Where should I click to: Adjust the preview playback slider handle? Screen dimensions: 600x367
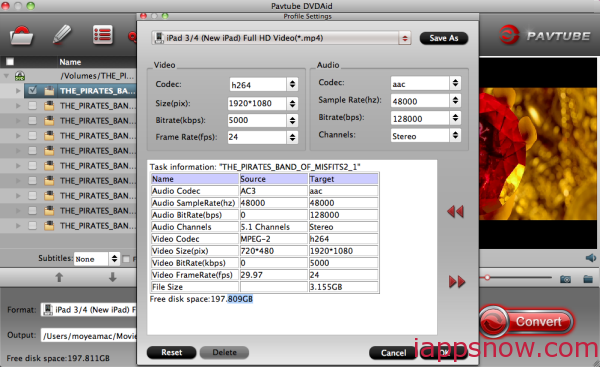487,277
